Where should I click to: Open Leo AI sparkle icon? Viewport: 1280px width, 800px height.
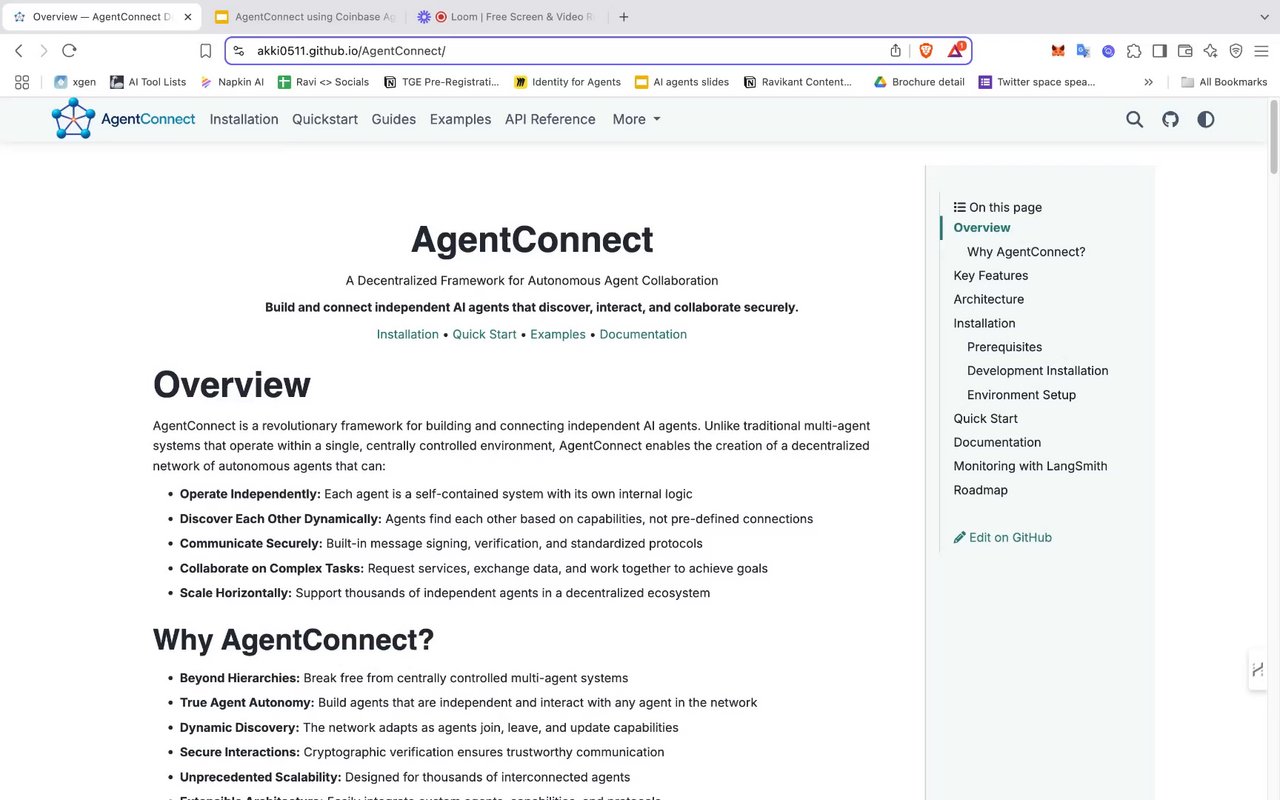pyautogui.click(x=1210, y=51)
